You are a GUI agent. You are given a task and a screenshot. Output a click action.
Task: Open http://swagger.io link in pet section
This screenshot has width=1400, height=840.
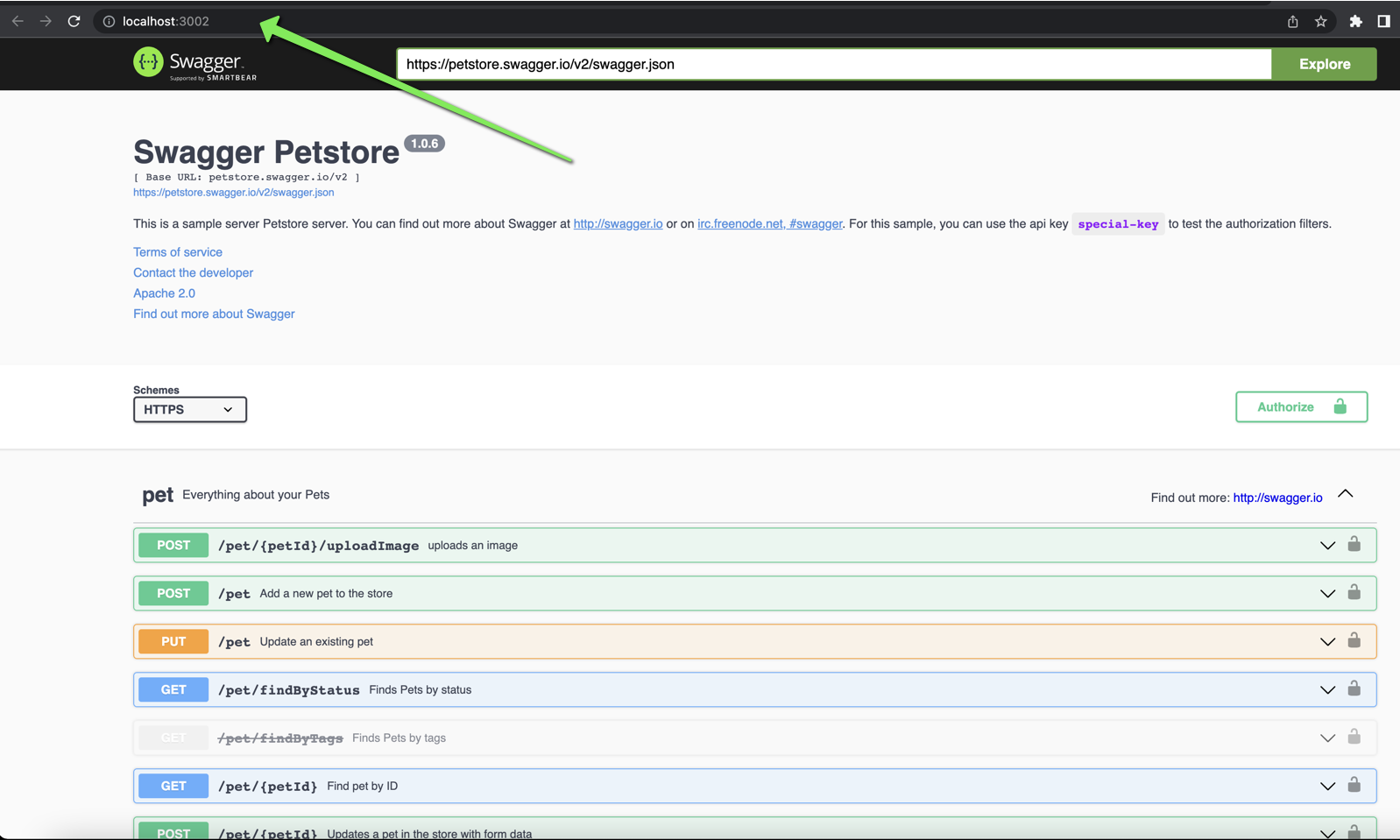tap(1277, 498)
